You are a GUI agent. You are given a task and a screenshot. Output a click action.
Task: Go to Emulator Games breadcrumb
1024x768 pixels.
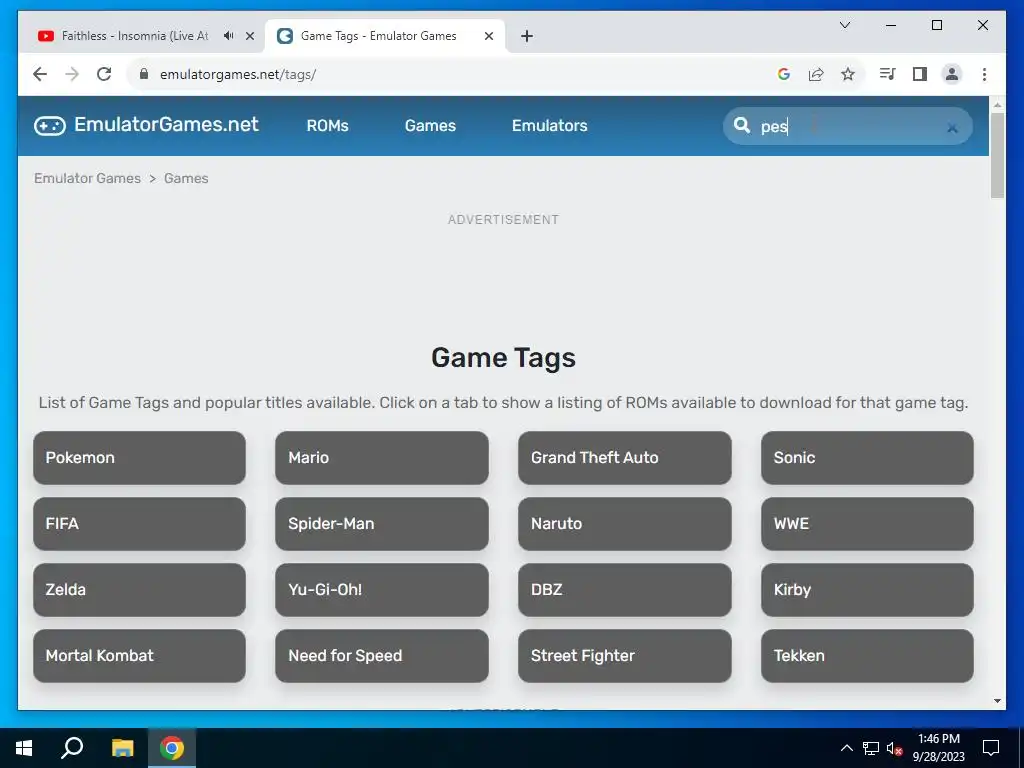[88, 178]
